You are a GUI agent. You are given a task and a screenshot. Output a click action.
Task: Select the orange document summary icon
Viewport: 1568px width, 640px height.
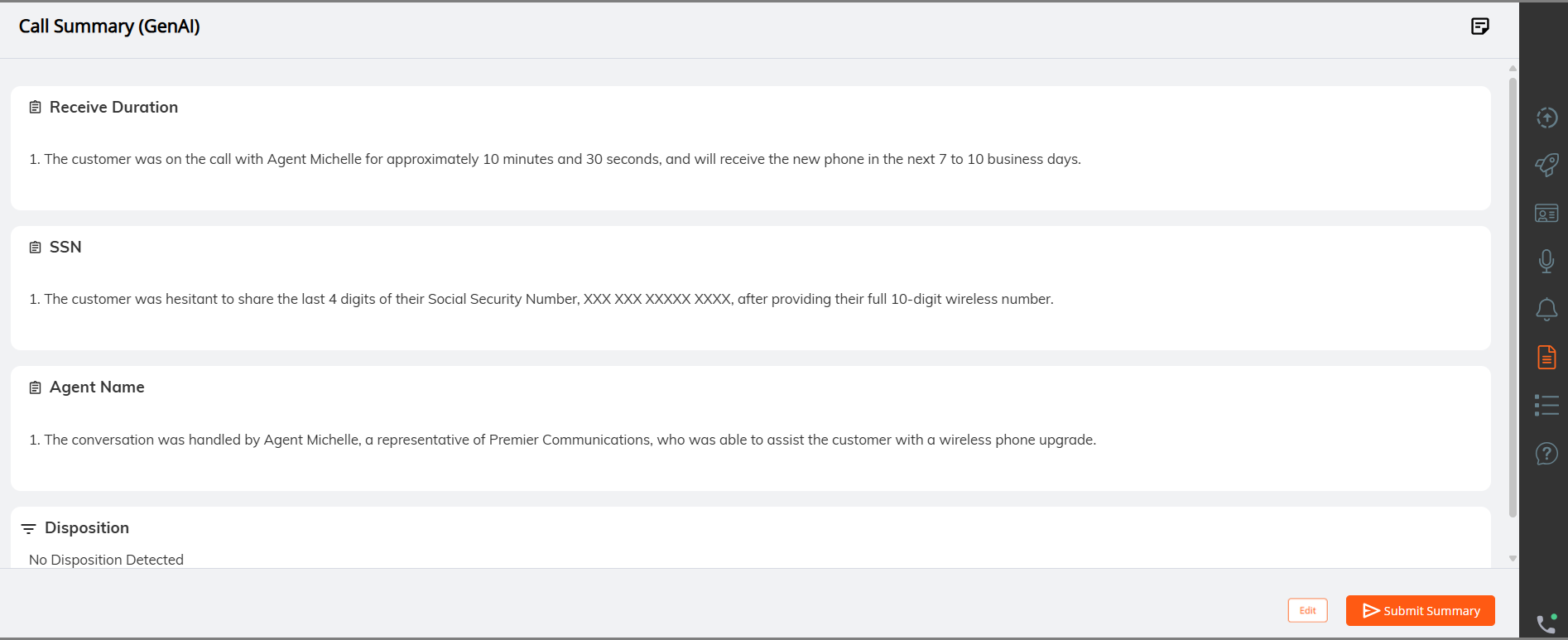pos(1546,358)
